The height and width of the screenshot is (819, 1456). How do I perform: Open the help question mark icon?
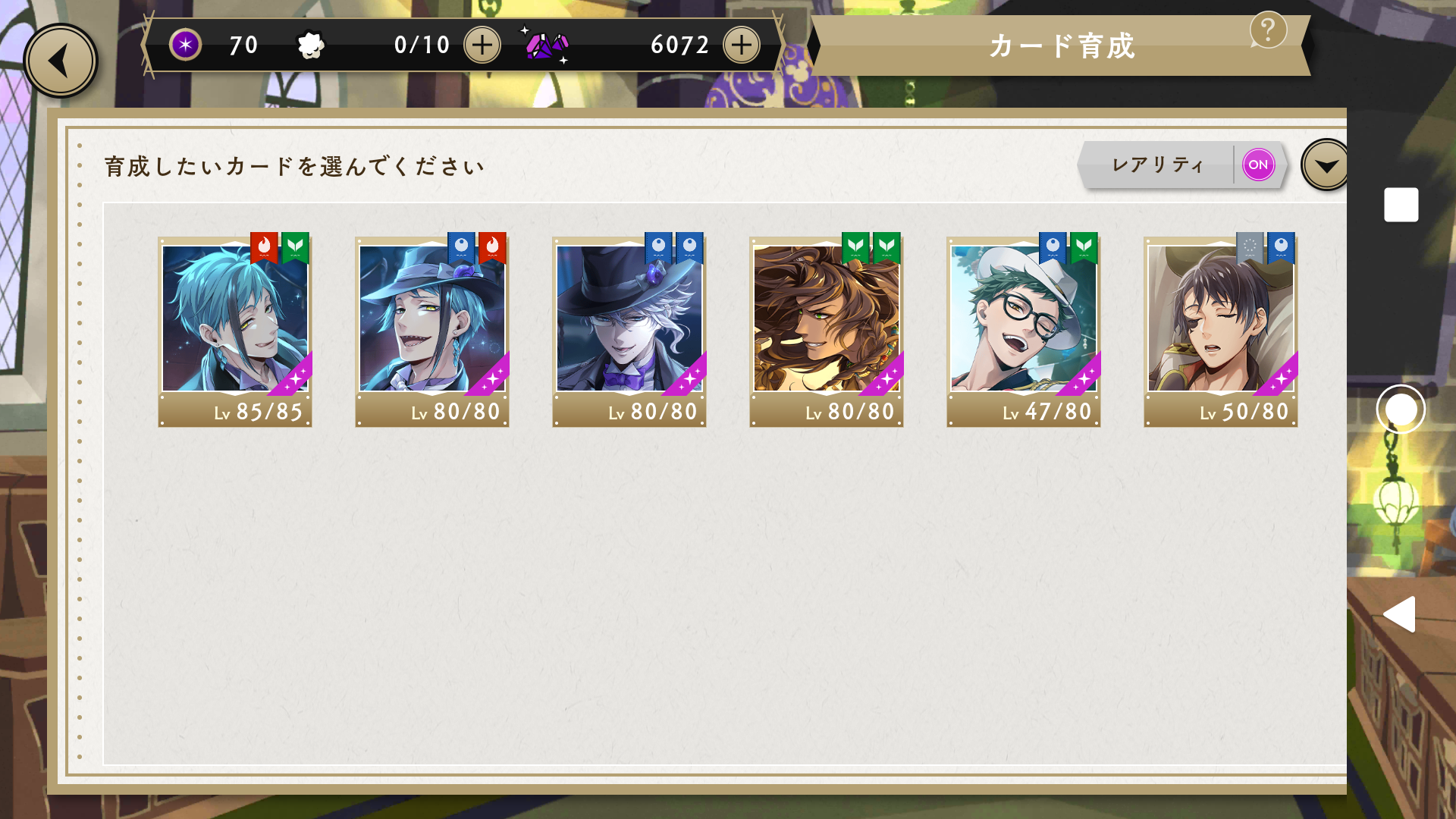coord(1268,30)
